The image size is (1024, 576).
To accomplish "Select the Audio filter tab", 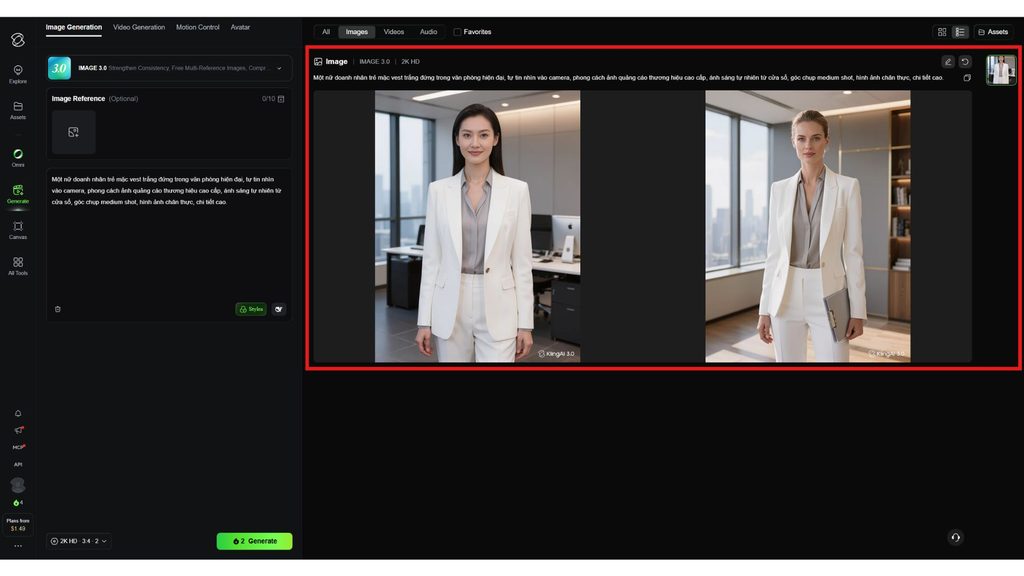I will coord(428,32).
